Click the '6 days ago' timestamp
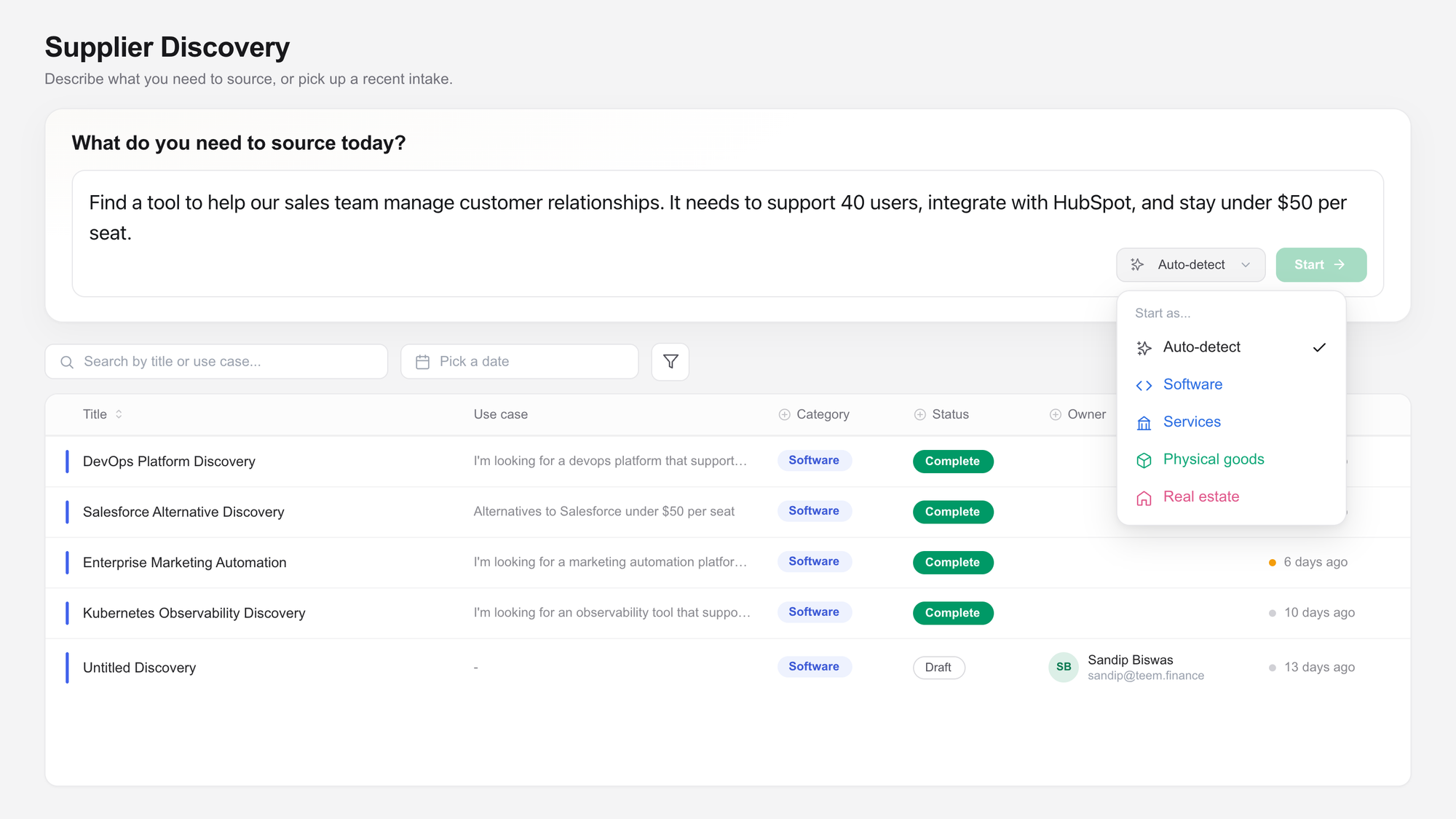Screen dimensions: 1456x819 1315,562
